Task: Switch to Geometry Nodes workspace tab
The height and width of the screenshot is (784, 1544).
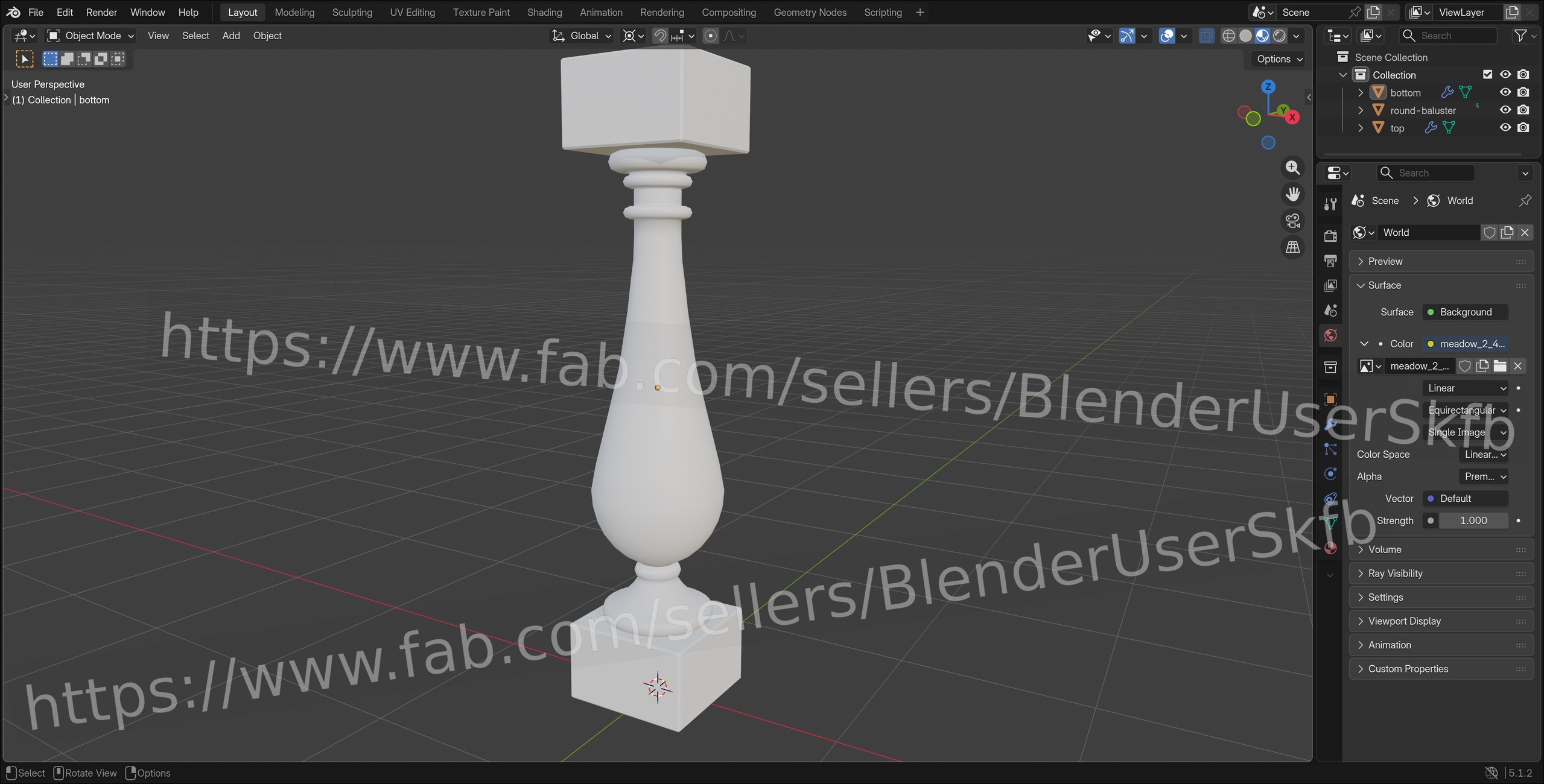Action: tap(810, 12)
